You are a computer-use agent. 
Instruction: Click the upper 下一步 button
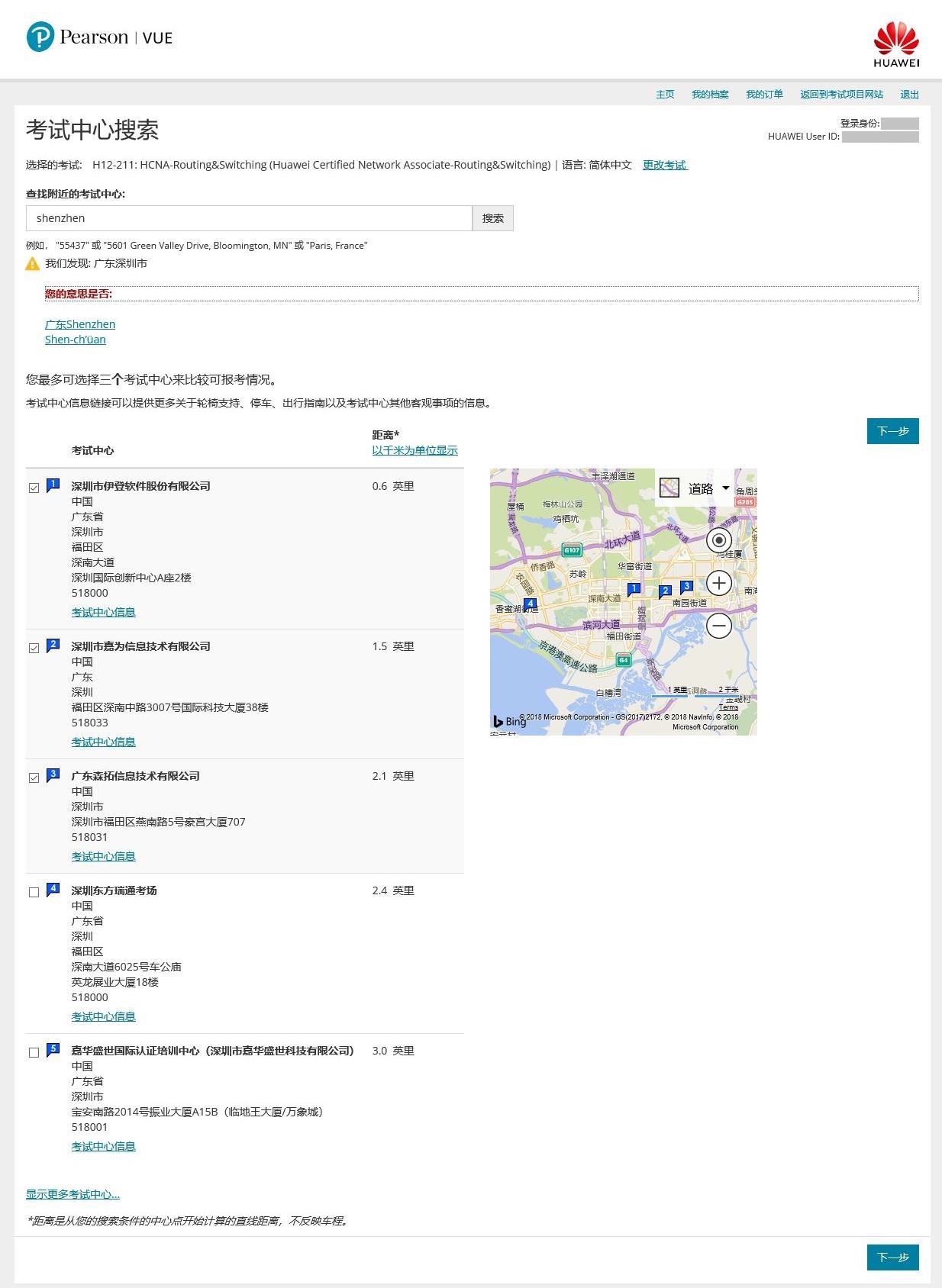point(892,431)
